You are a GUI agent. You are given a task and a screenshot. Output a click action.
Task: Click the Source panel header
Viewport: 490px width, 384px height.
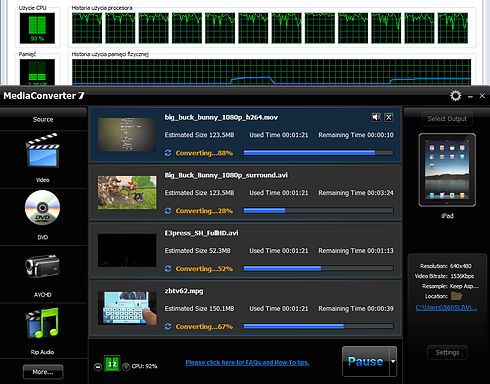(x=43, y=119)
